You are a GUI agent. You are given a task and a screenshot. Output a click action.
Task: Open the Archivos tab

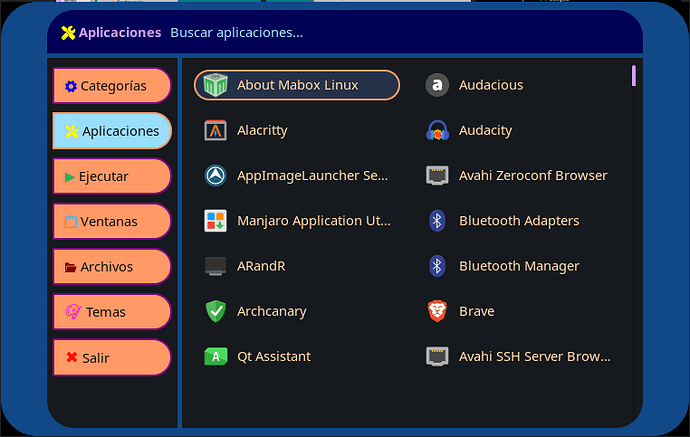click(112, 267)
